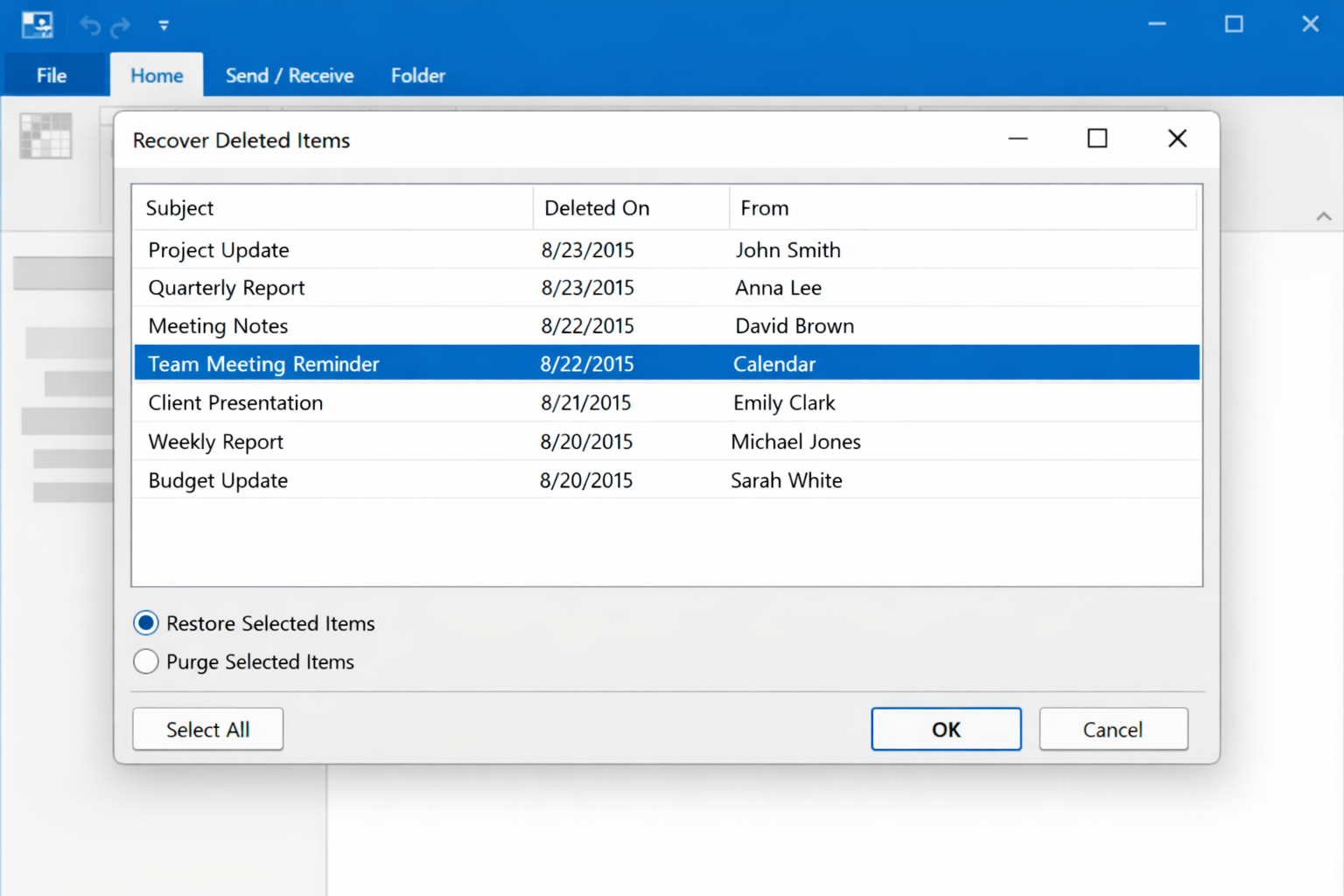The image size is (1344, 896).
Task: Open the File menu
Action: (52, 74)
